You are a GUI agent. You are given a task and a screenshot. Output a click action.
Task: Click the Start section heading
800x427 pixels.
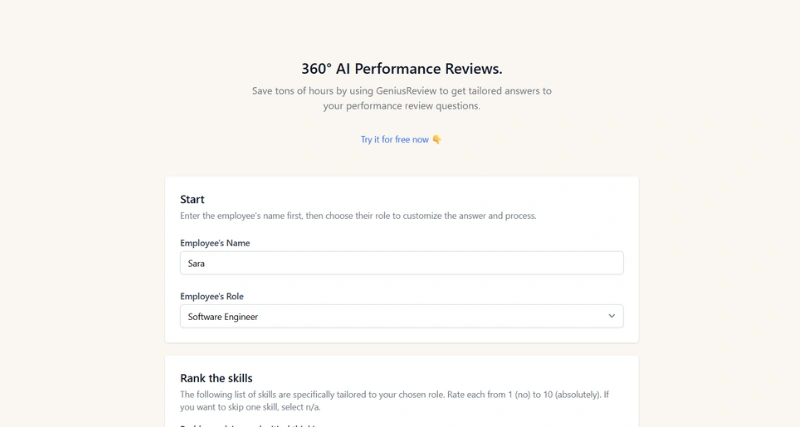[192, 199]
